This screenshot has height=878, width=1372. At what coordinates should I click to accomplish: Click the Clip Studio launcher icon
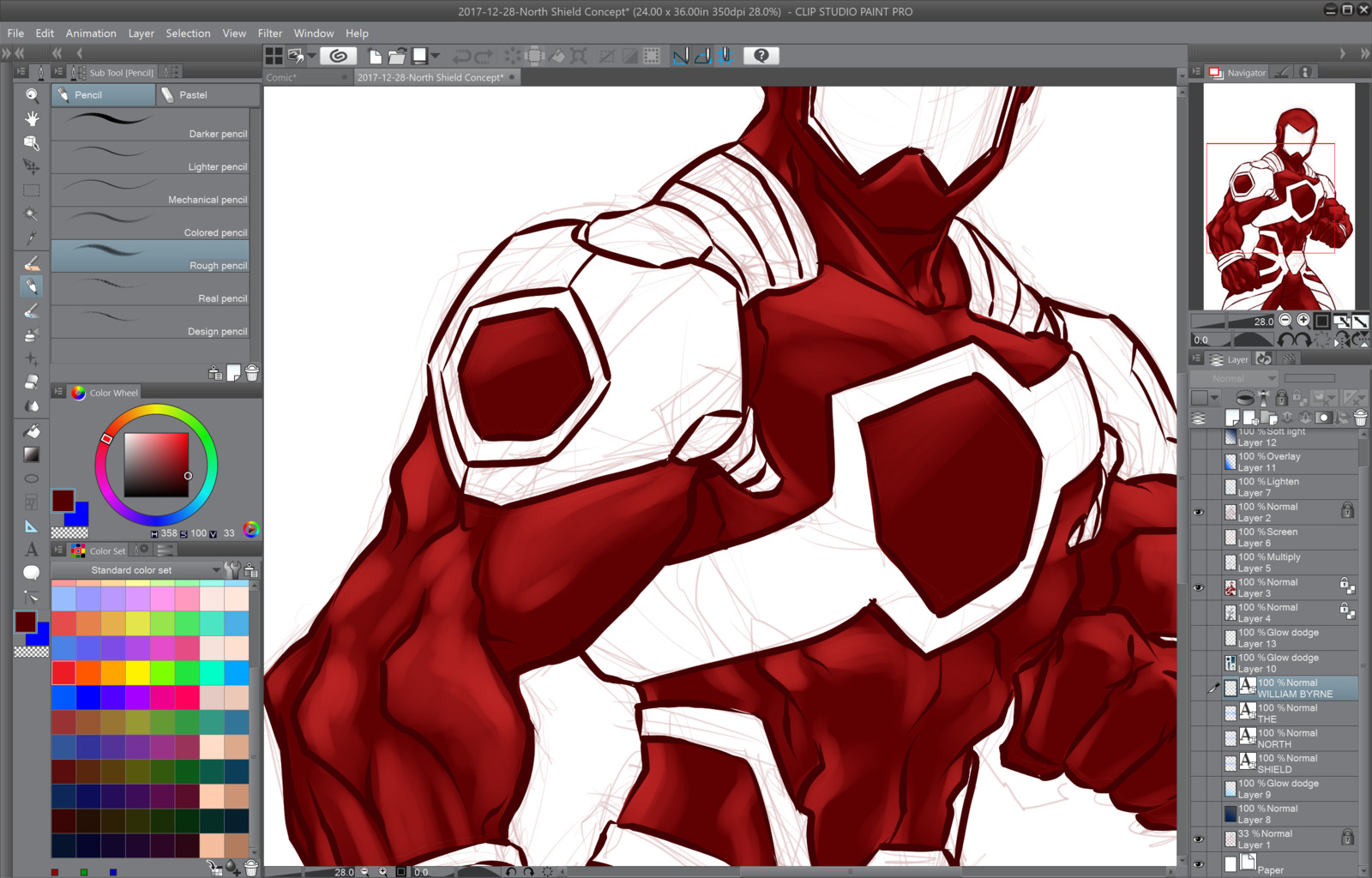click(x=339, y=56)
